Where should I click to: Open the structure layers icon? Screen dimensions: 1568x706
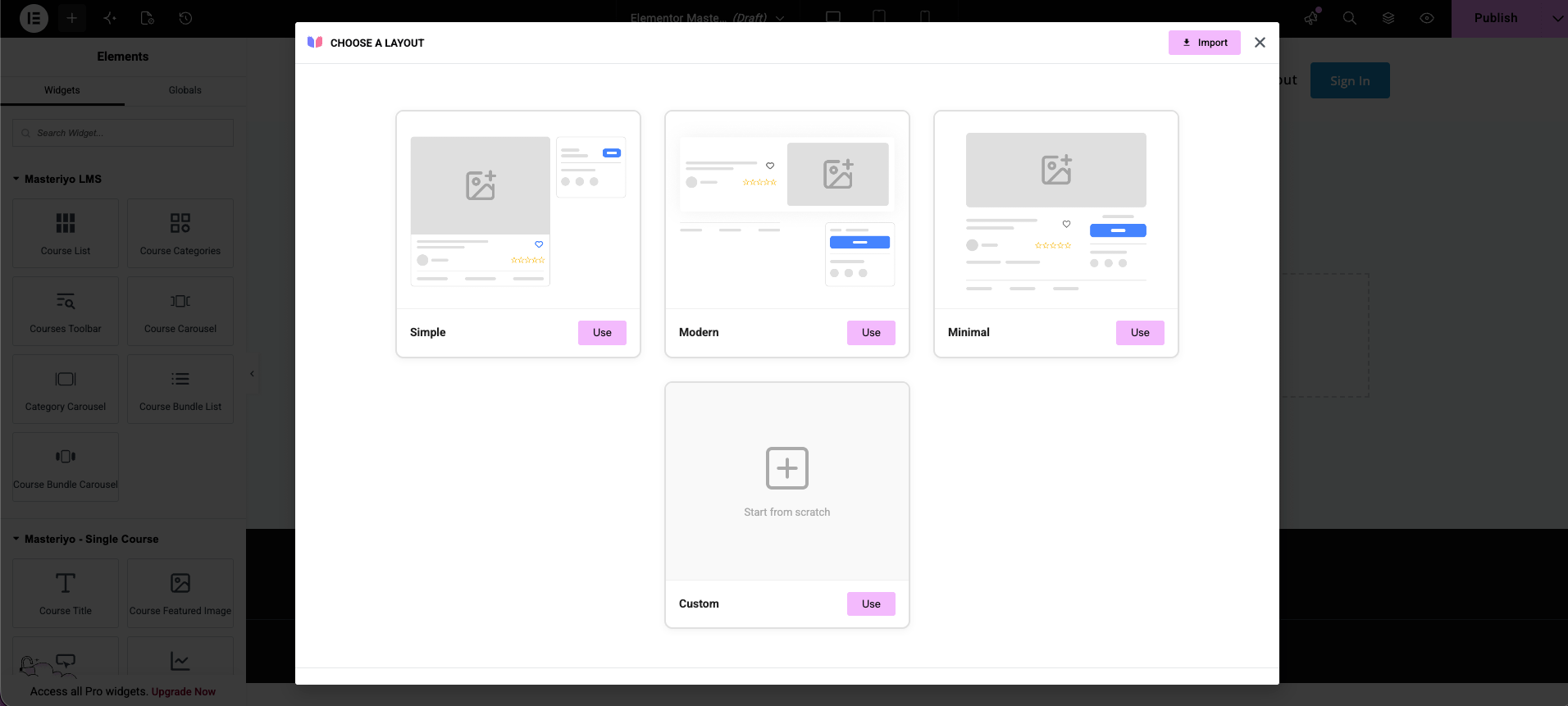tap(1388, 18)
